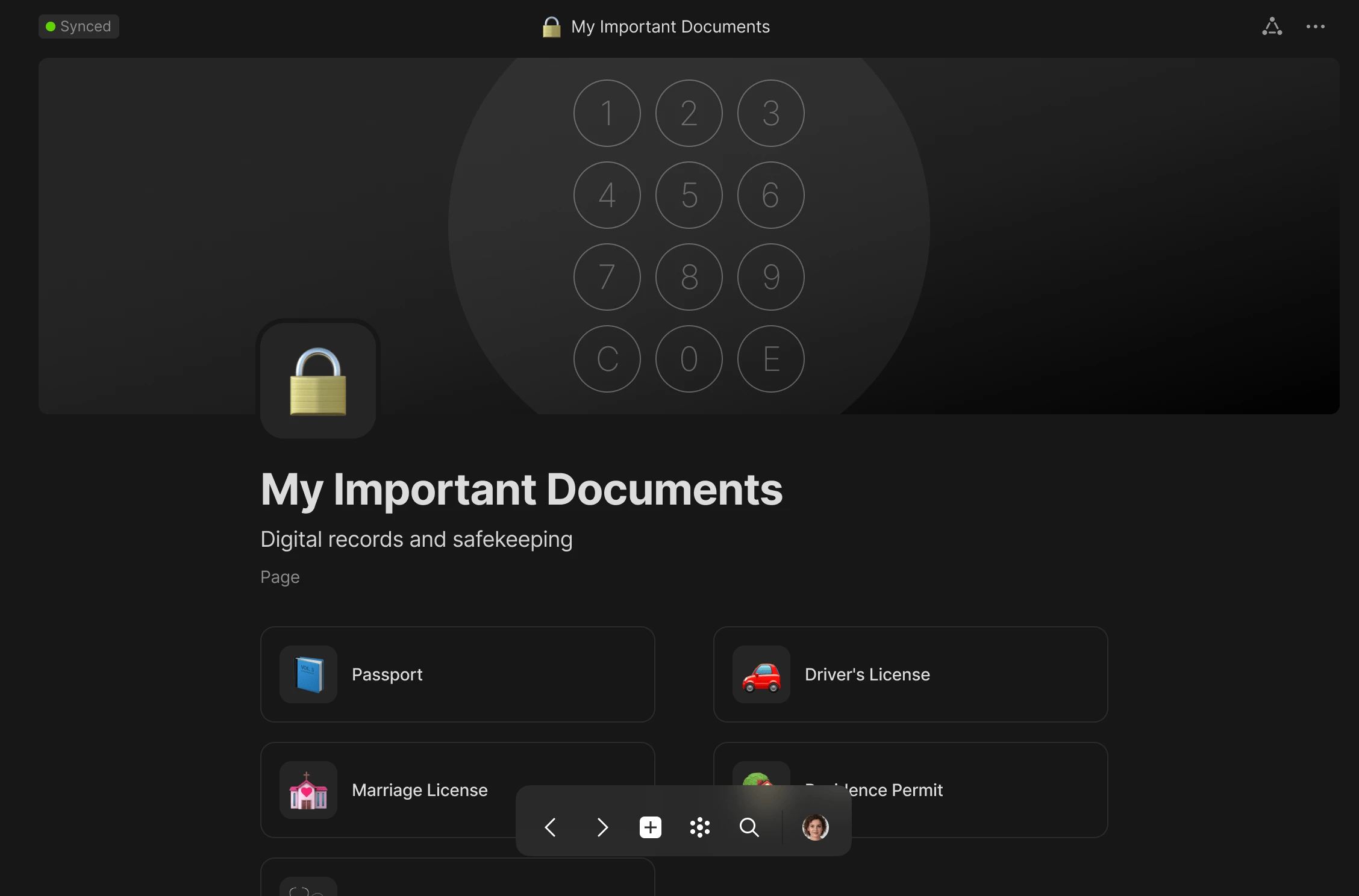Click the padlock page icon above the title

(317, 380)
